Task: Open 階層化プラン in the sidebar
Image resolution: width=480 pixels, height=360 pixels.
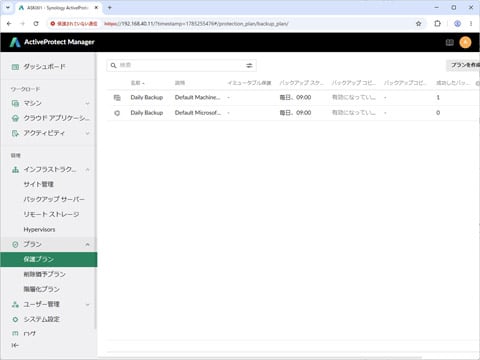Action: coord(42,289)
